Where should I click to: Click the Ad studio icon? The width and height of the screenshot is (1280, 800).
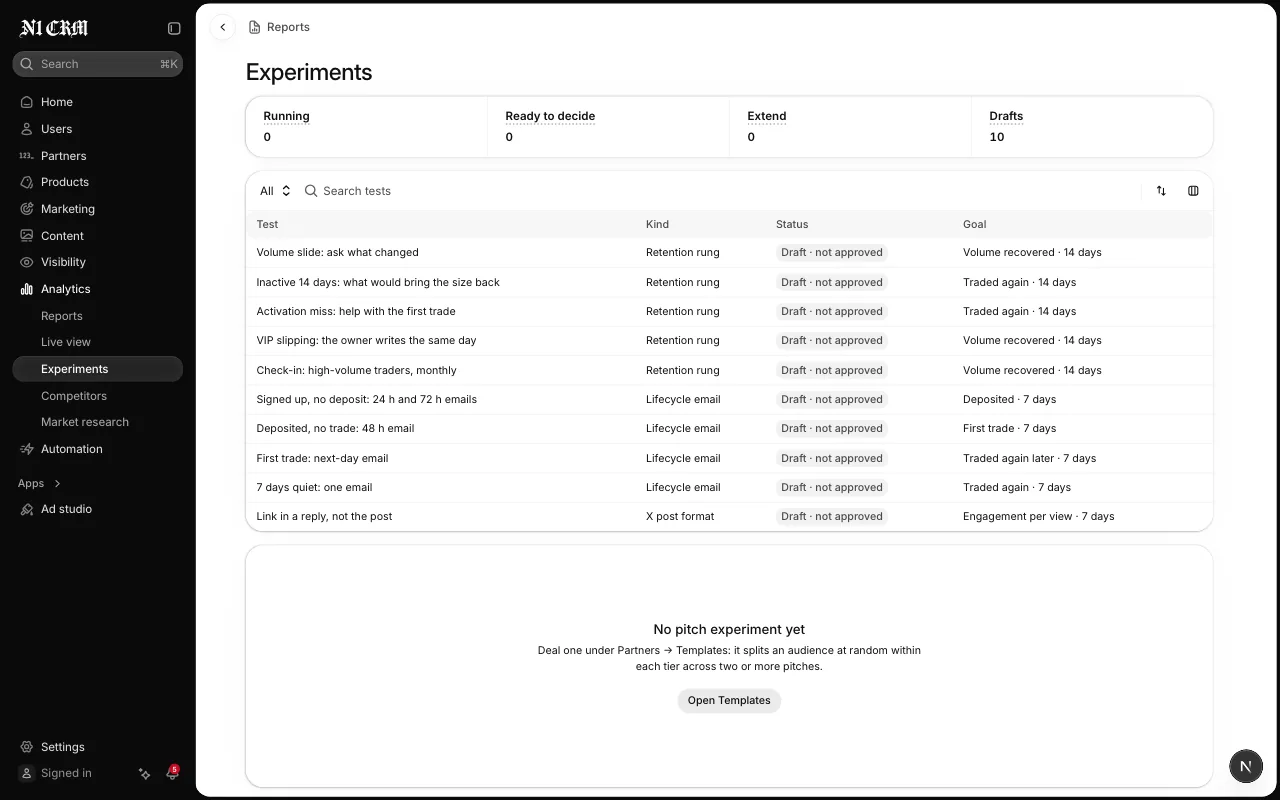click(x=27, y=509)
